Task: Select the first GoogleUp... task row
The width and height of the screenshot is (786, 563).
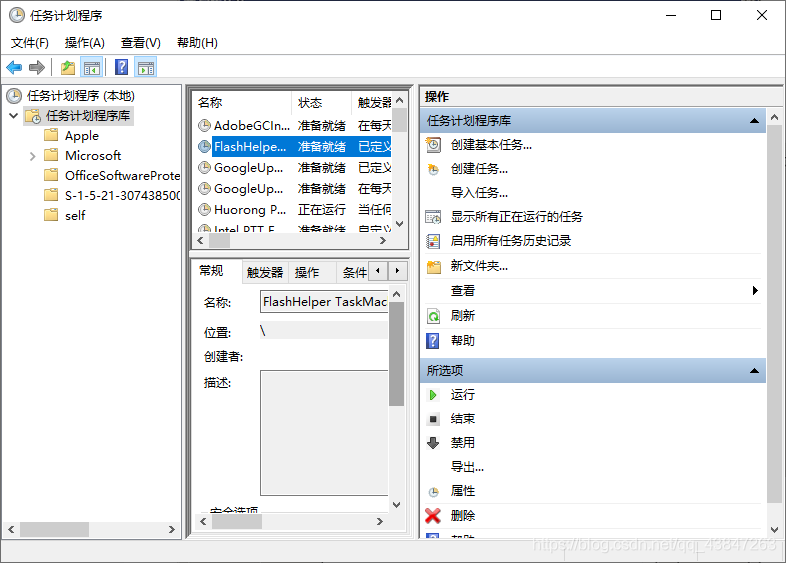Action: (295, 167)
